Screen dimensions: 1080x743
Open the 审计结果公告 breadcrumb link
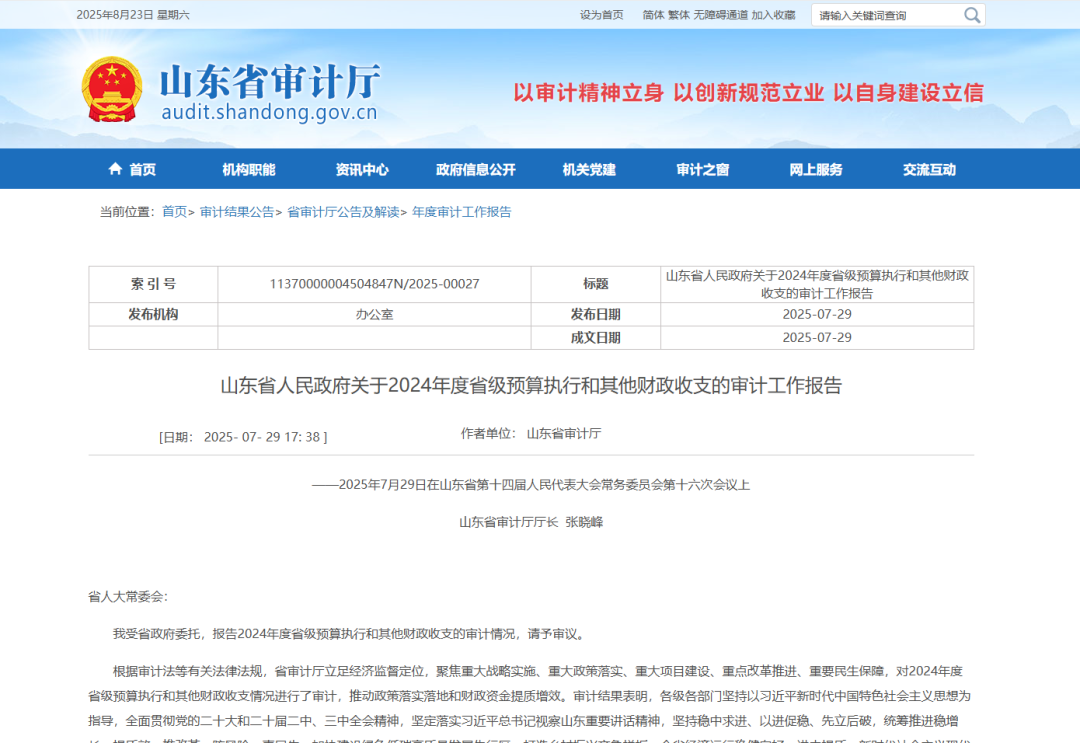coord(237,212)
